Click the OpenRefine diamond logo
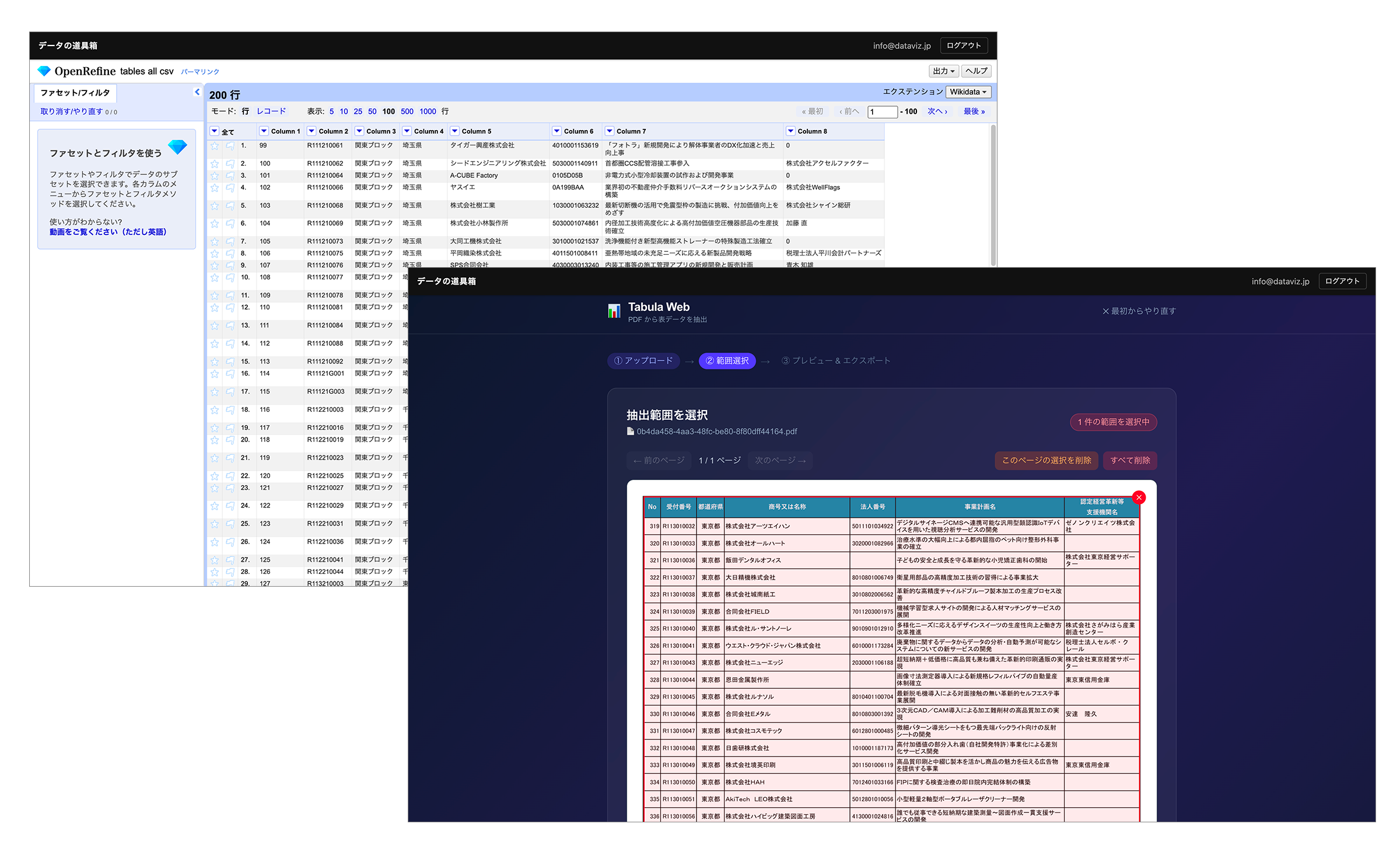 point(44,71)
